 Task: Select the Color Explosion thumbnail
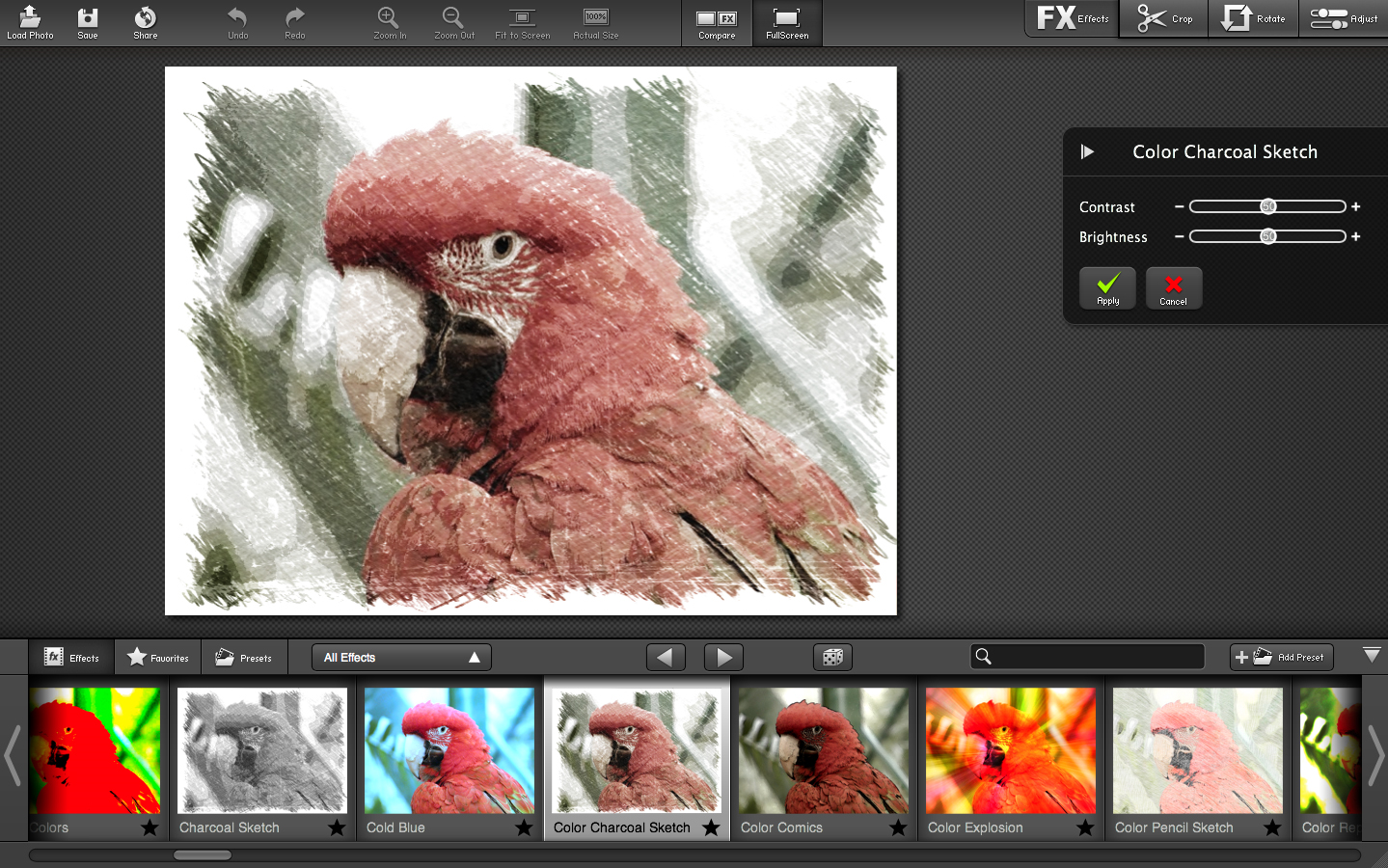click(x=1010, y=750)
